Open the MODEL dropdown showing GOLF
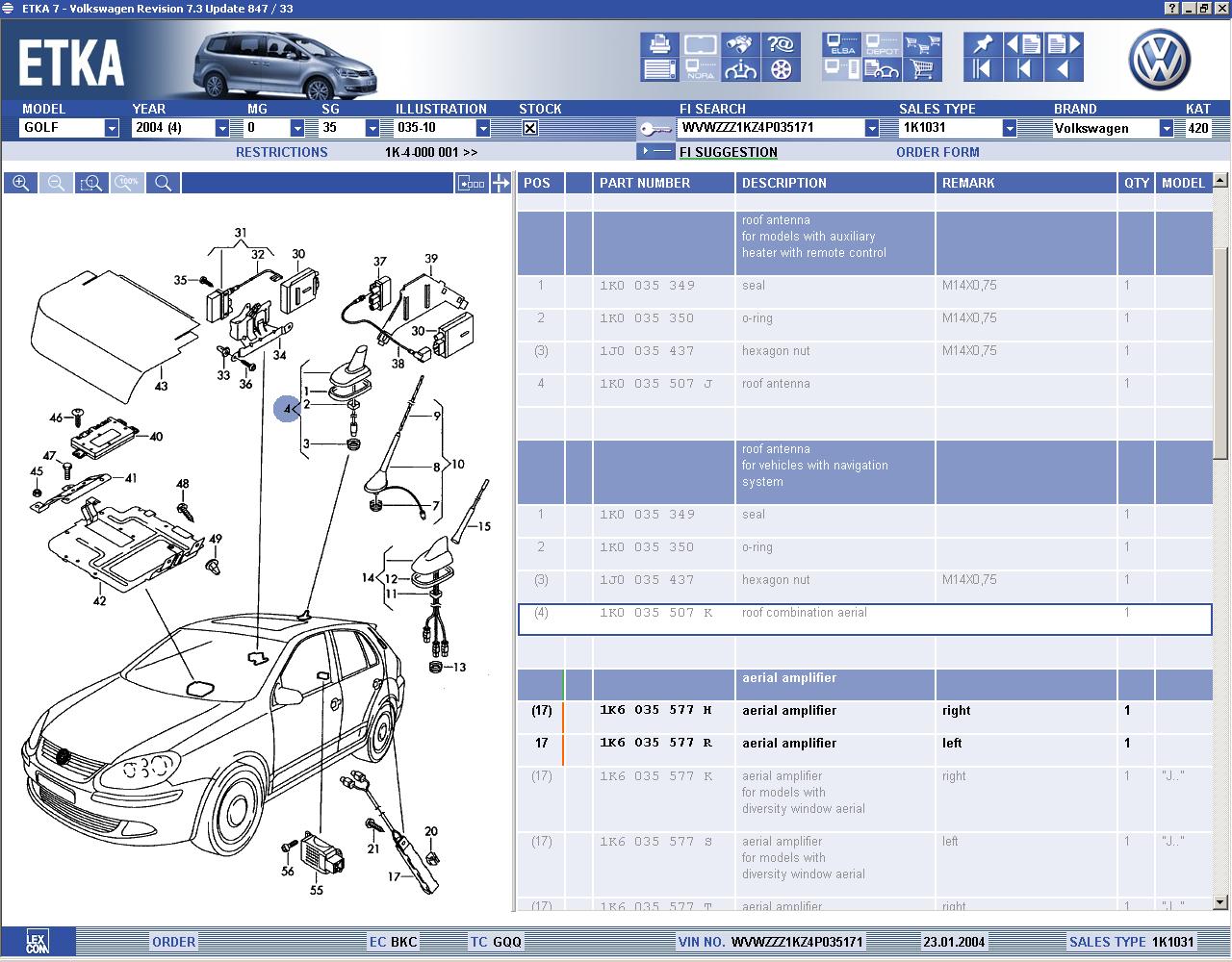The image size is (1232, 962). click(112, 128)
